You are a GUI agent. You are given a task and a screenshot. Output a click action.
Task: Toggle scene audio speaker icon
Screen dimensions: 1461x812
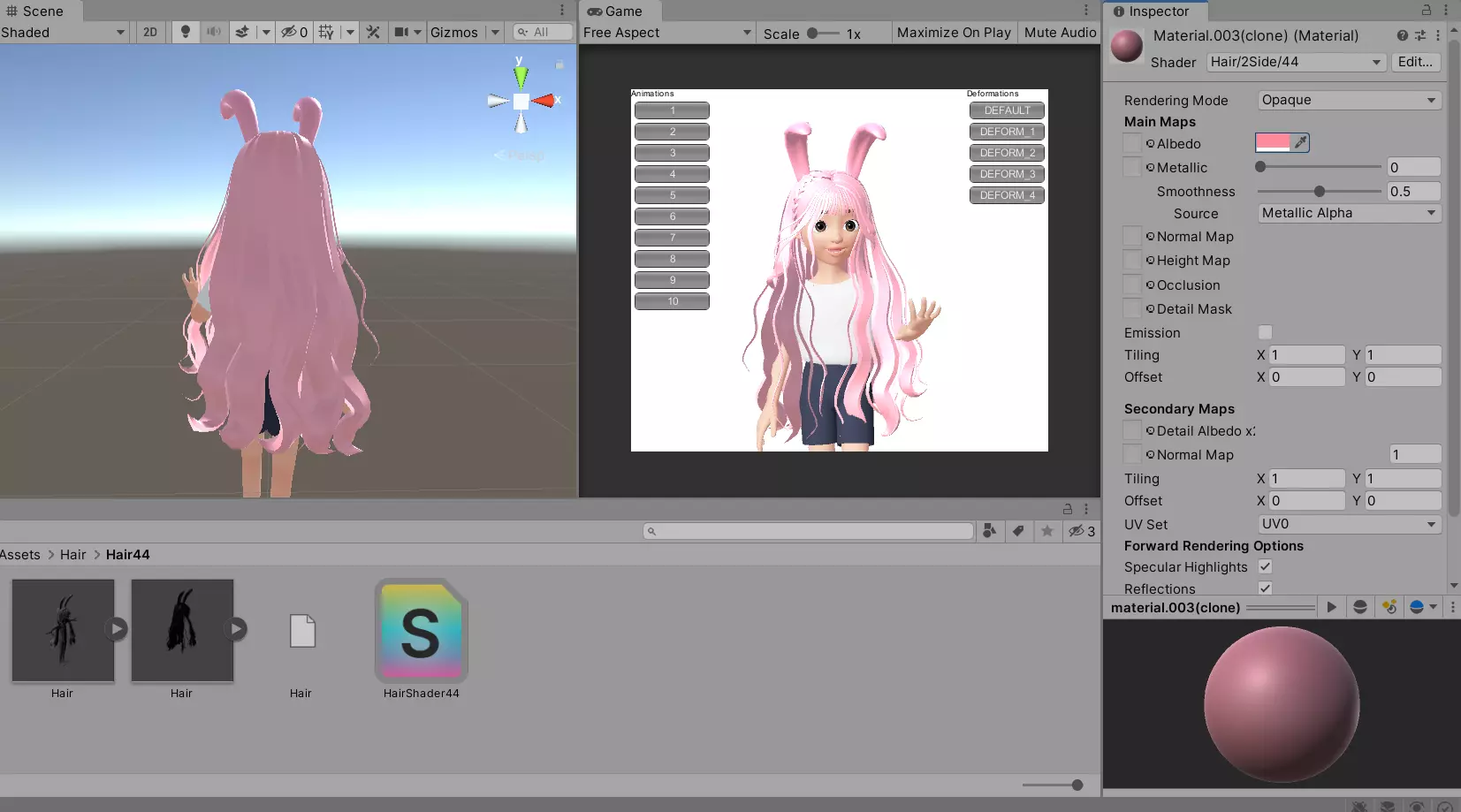213,32
